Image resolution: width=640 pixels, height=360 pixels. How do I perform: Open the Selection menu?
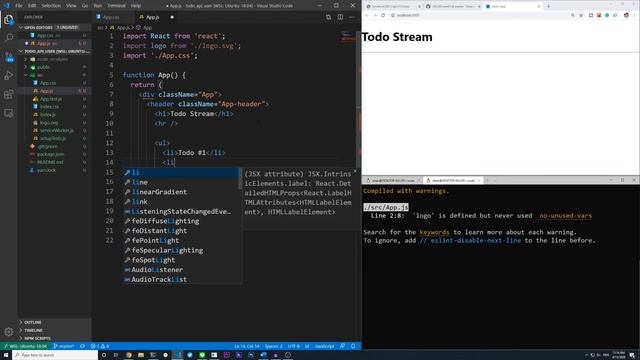51,6
